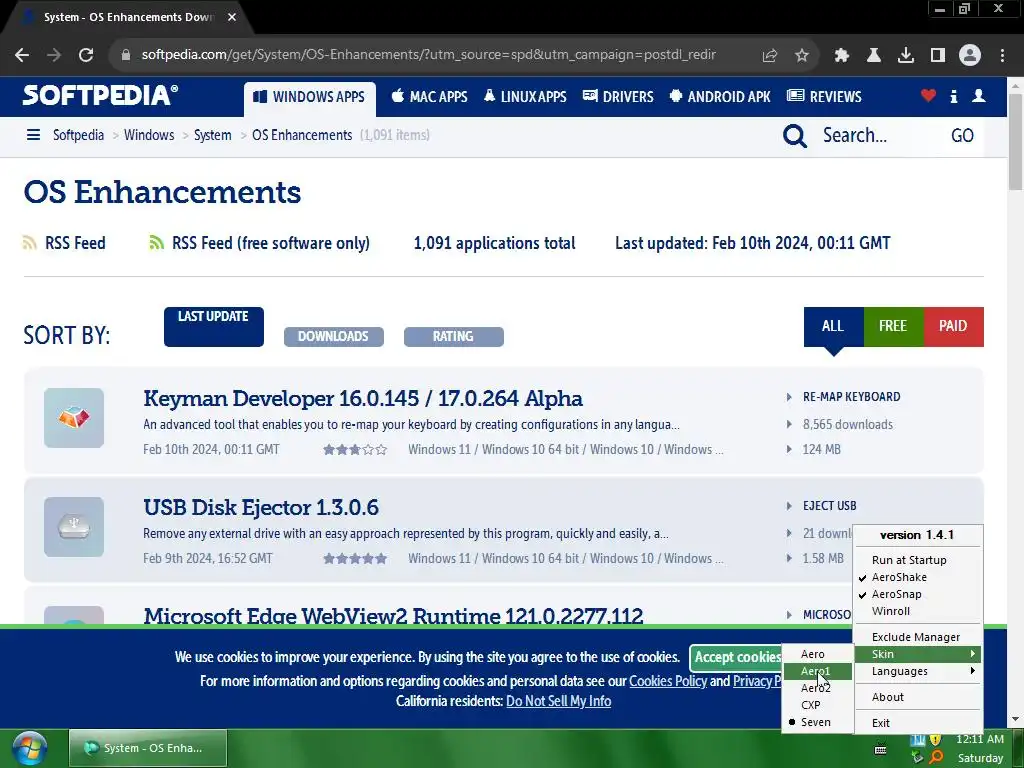Open the Cookies Policy link

coord(667,681)
